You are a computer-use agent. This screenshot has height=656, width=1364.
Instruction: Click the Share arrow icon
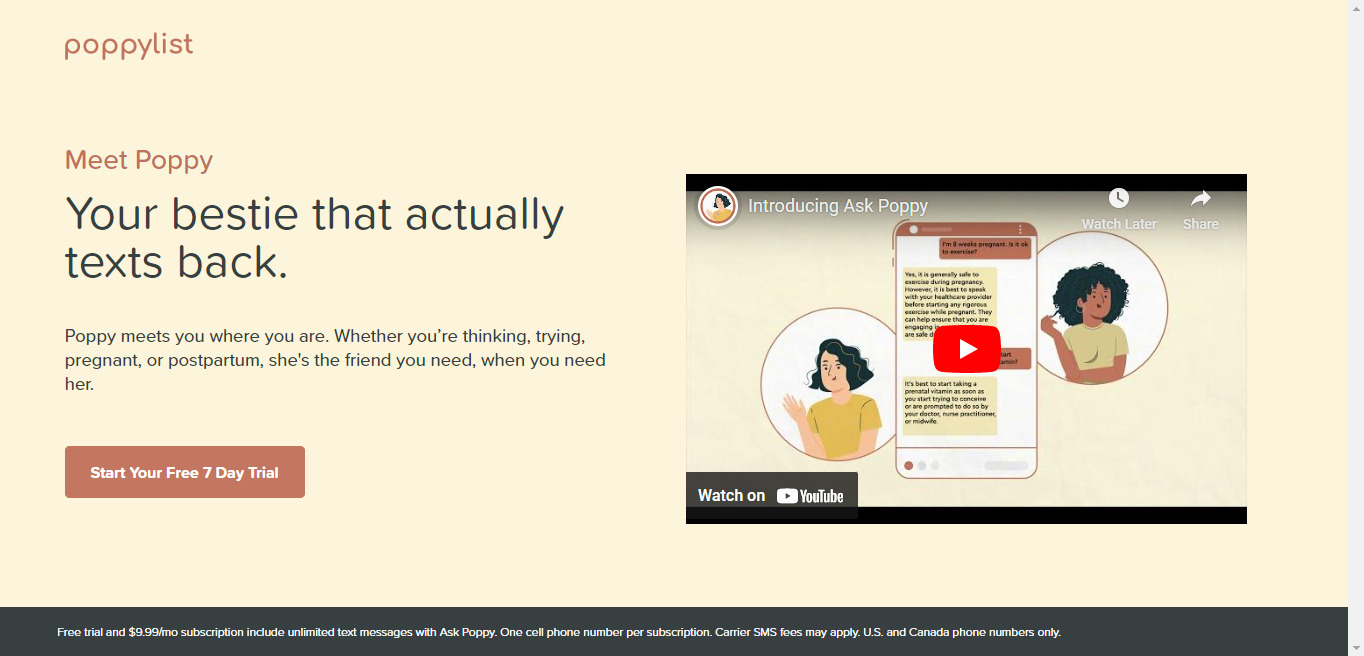(x=1201, y=198)
